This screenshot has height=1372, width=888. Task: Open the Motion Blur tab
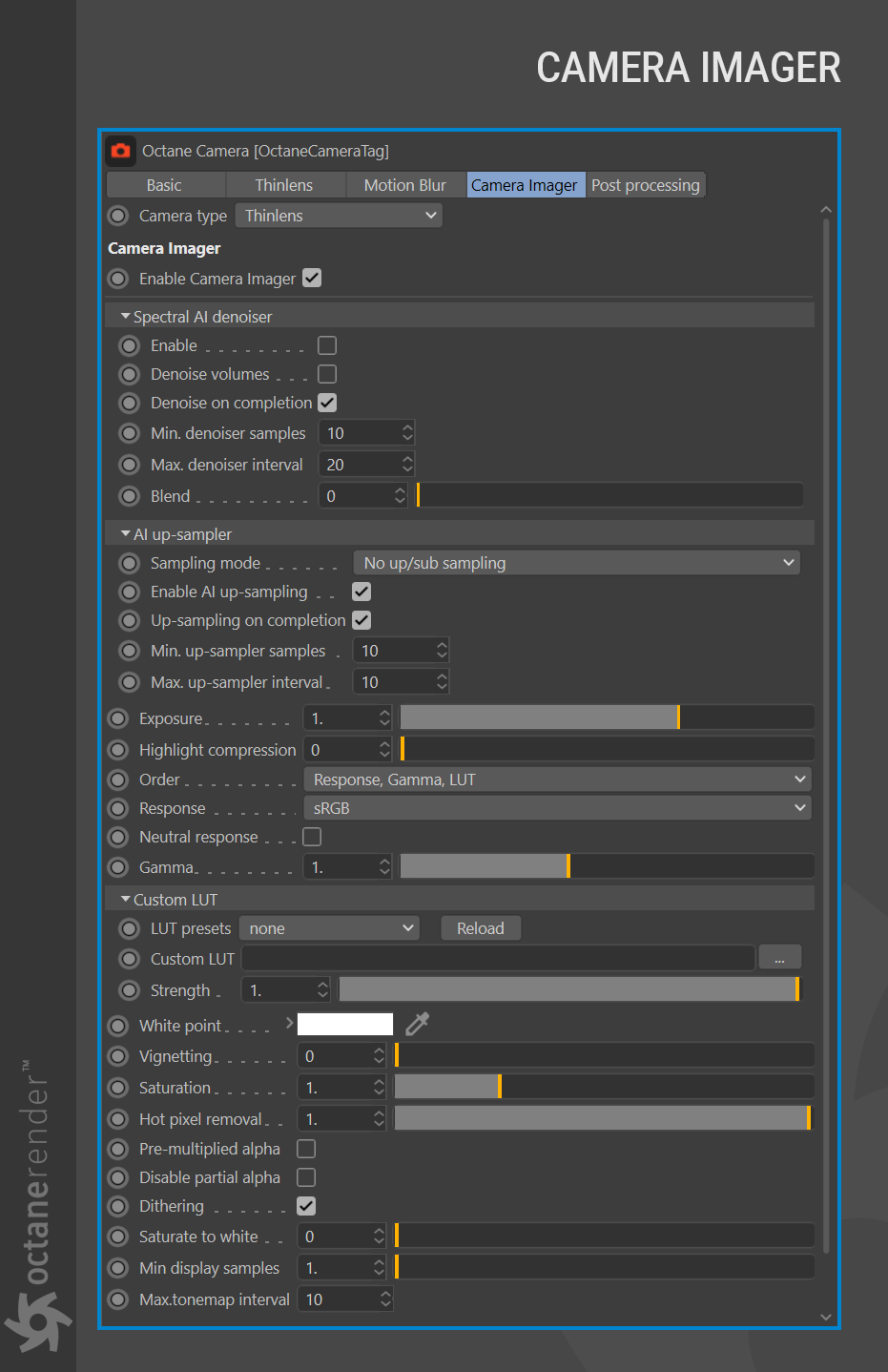click(x=405, y=185)
